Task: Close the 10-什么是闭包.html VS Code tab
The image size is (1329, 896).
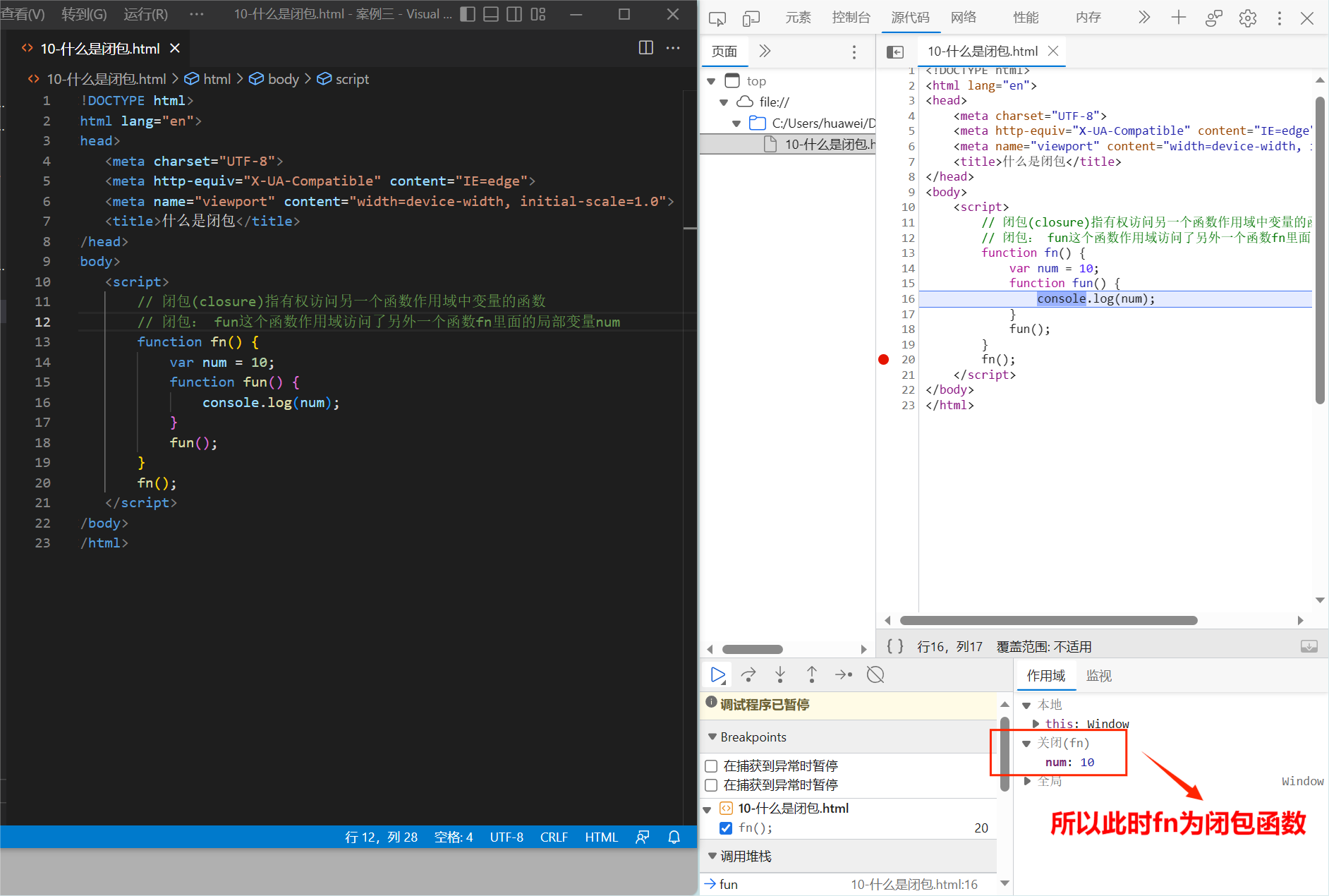Action: [x=175, y=48]
